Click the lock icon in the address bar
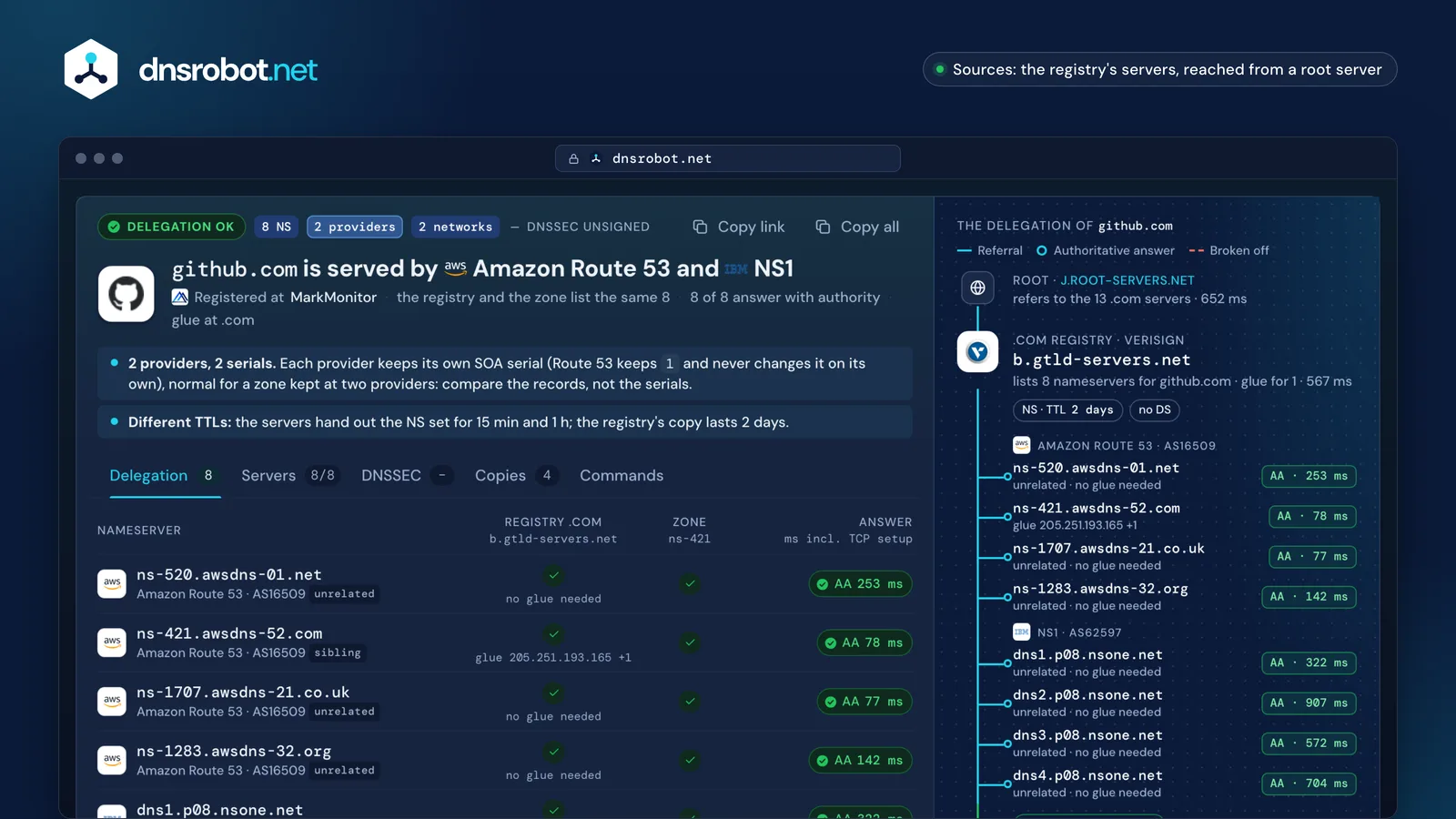The height and width of the screenshot is (819, 1456). tap(573, 158)
